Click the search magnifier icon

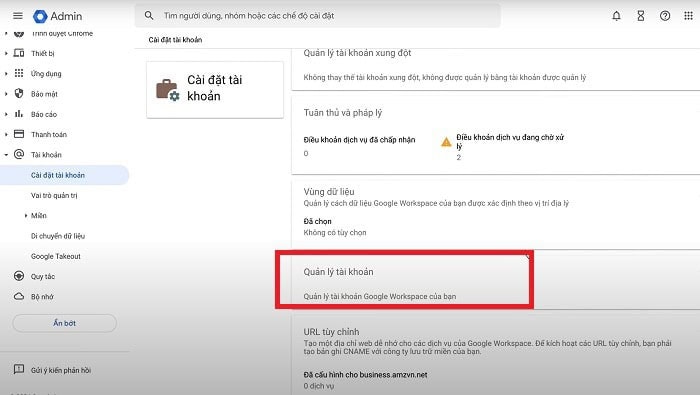point(149,16)
